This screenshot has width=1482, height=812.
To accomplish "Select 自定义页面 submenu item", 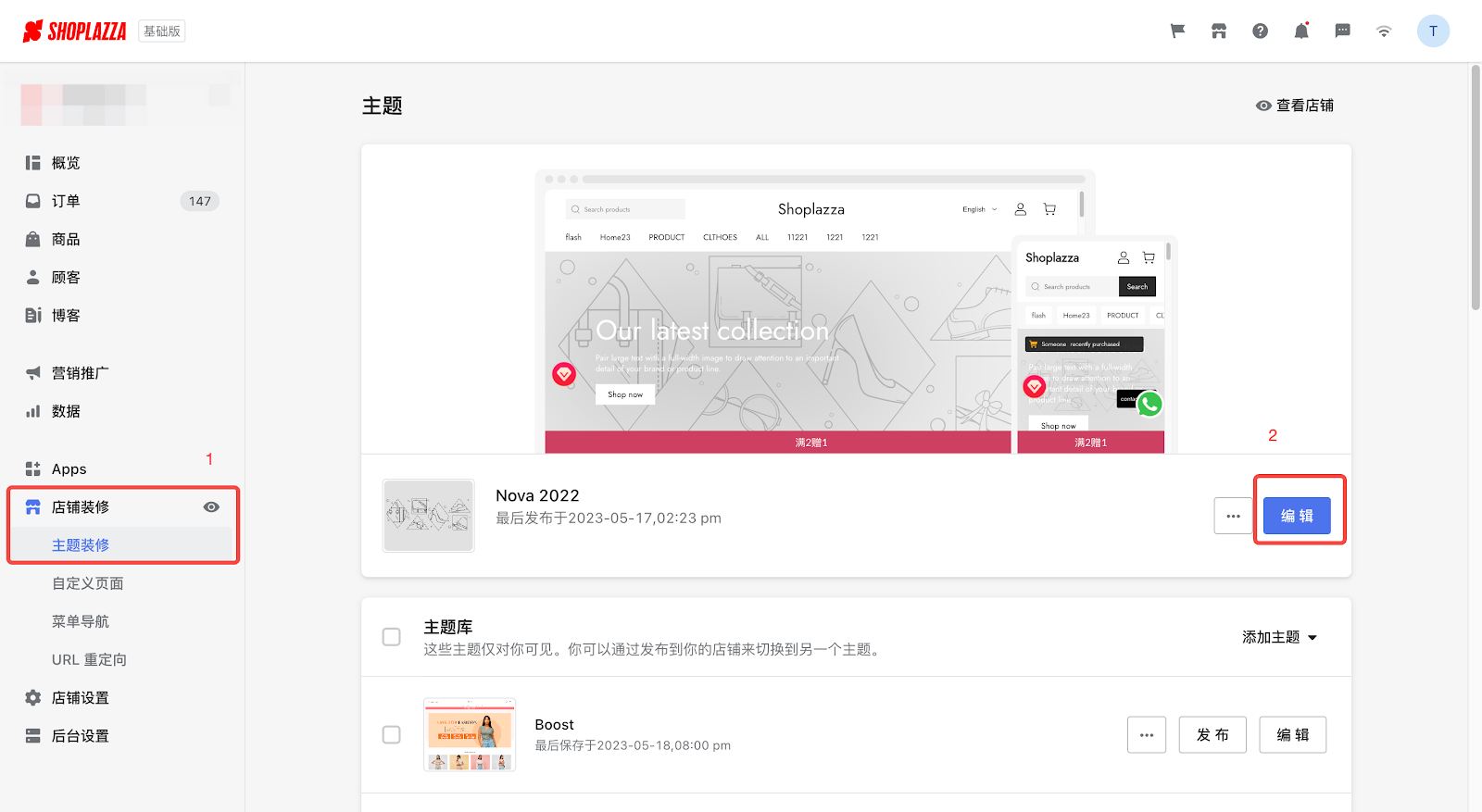I will coord(88,583).
